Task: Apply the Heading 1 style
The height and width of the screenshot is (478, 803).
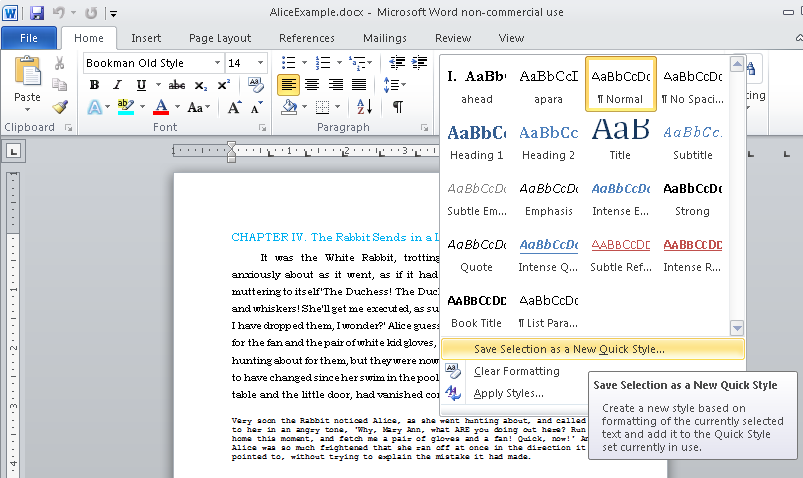Action: point(477,141)
